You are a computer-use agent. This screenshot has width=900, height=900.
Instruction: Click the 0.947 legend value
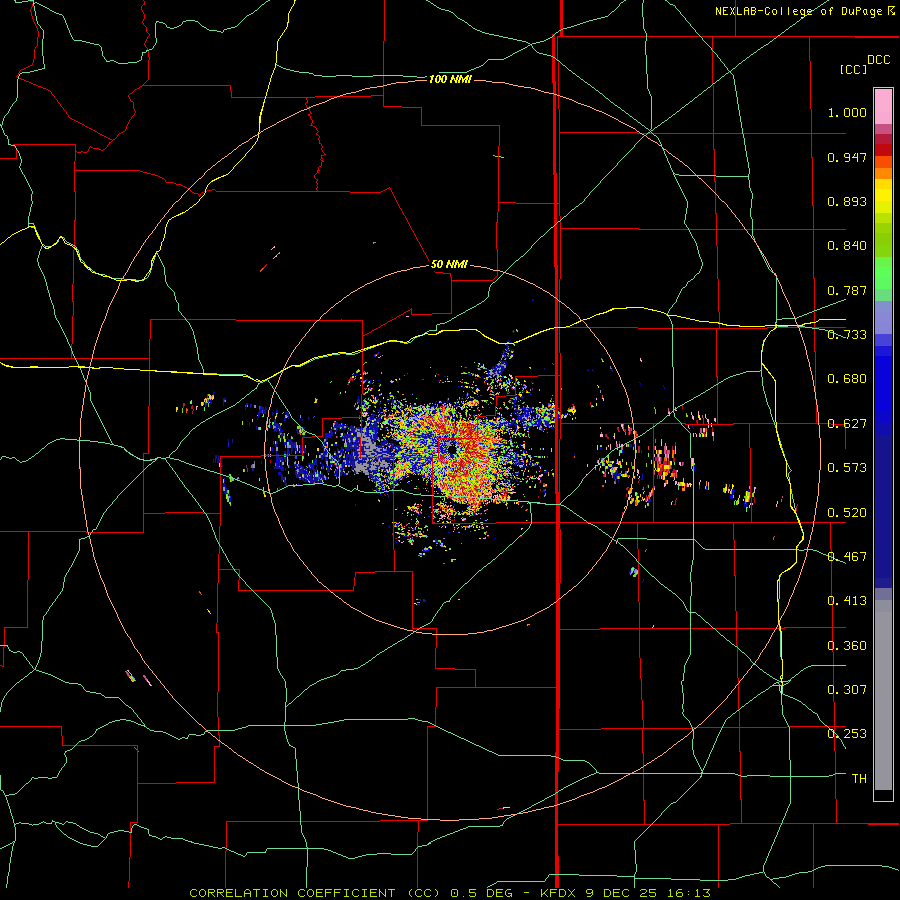coord(847,157)
